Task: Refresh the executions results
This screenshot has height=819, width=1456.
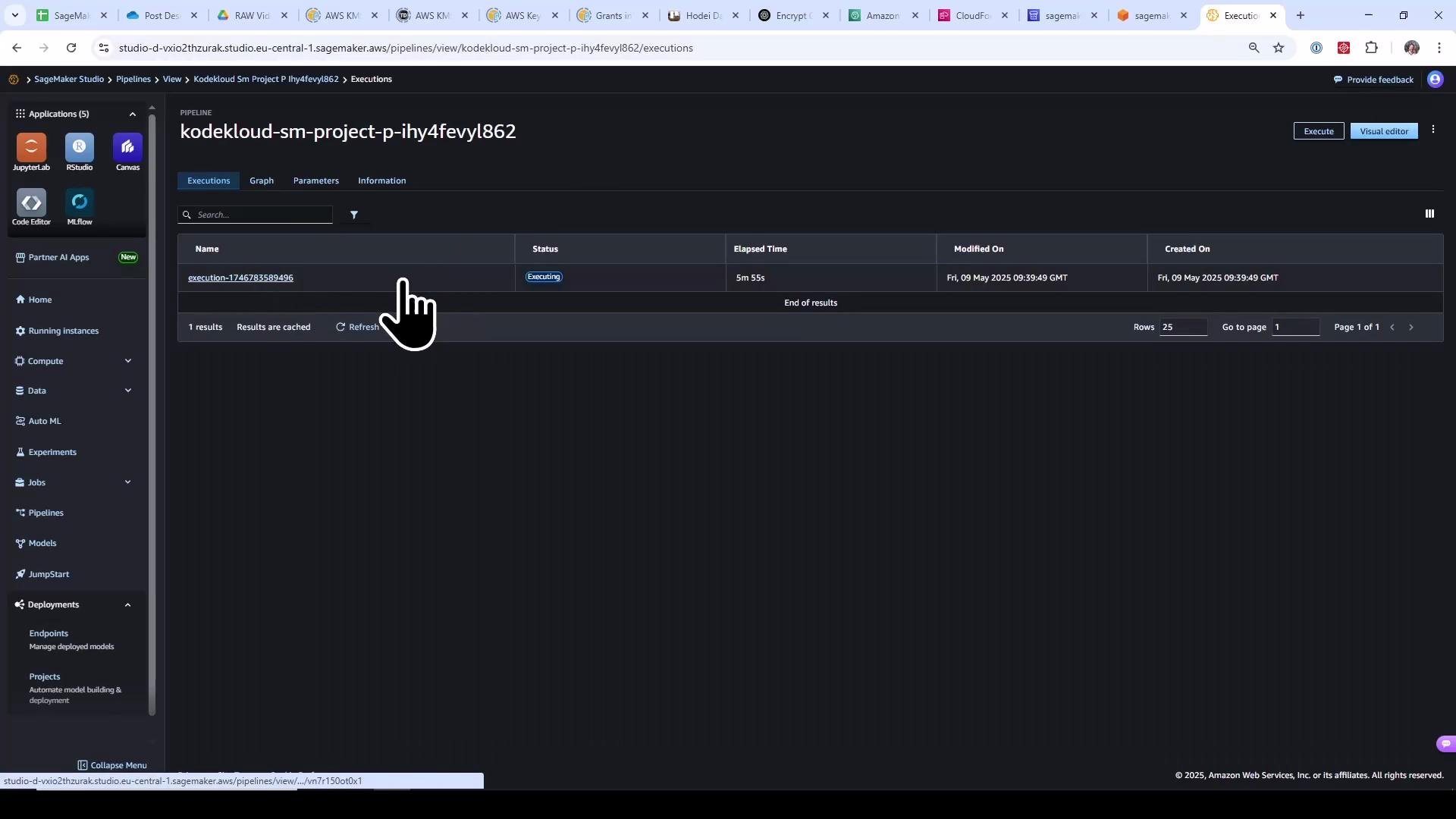Action: [357, 328]
